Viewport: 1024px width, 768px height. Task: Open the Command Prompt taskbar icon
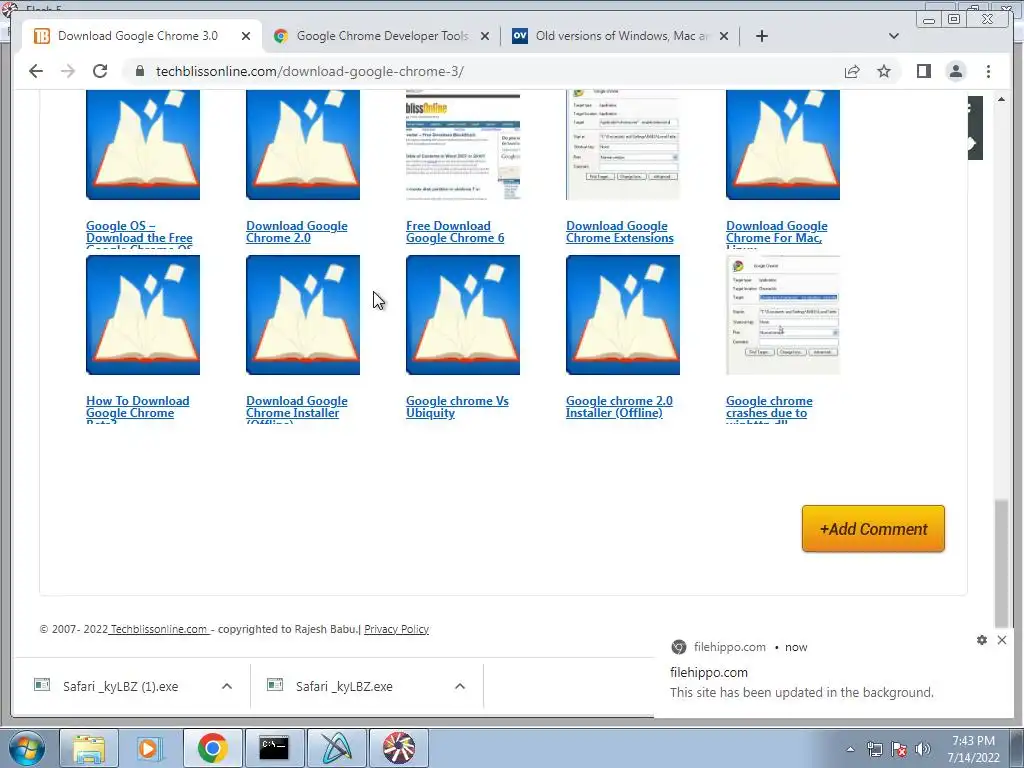274,748
